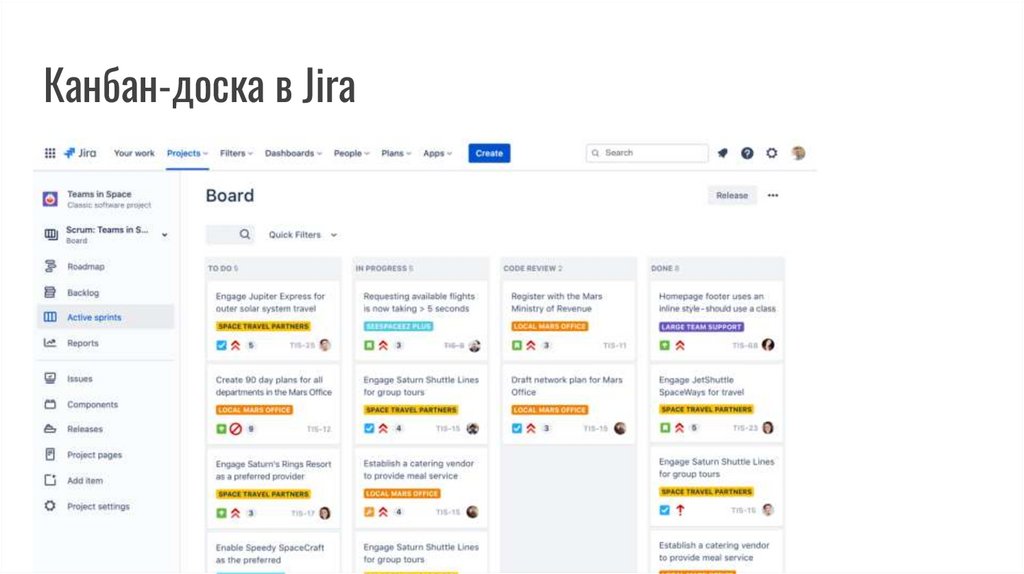The image size is (1024, 574).
Task: Open issue TIS-12 key link
Action: (319, 429)
